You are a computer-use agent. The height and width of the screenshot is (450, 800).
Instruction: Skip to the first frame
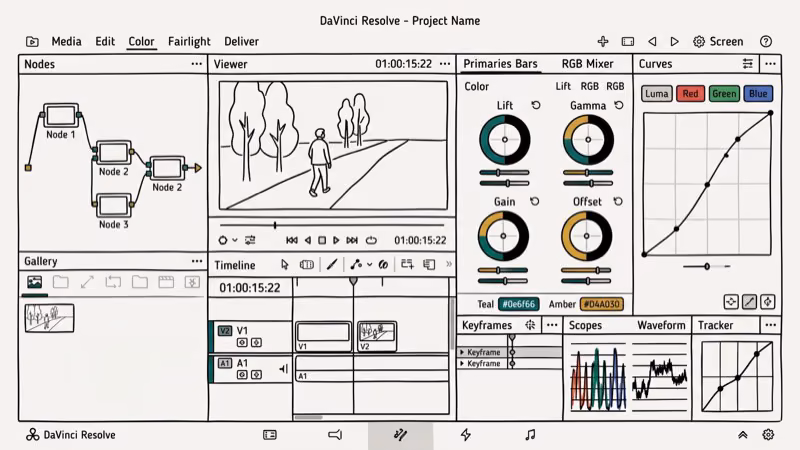[x=291, y=240]
